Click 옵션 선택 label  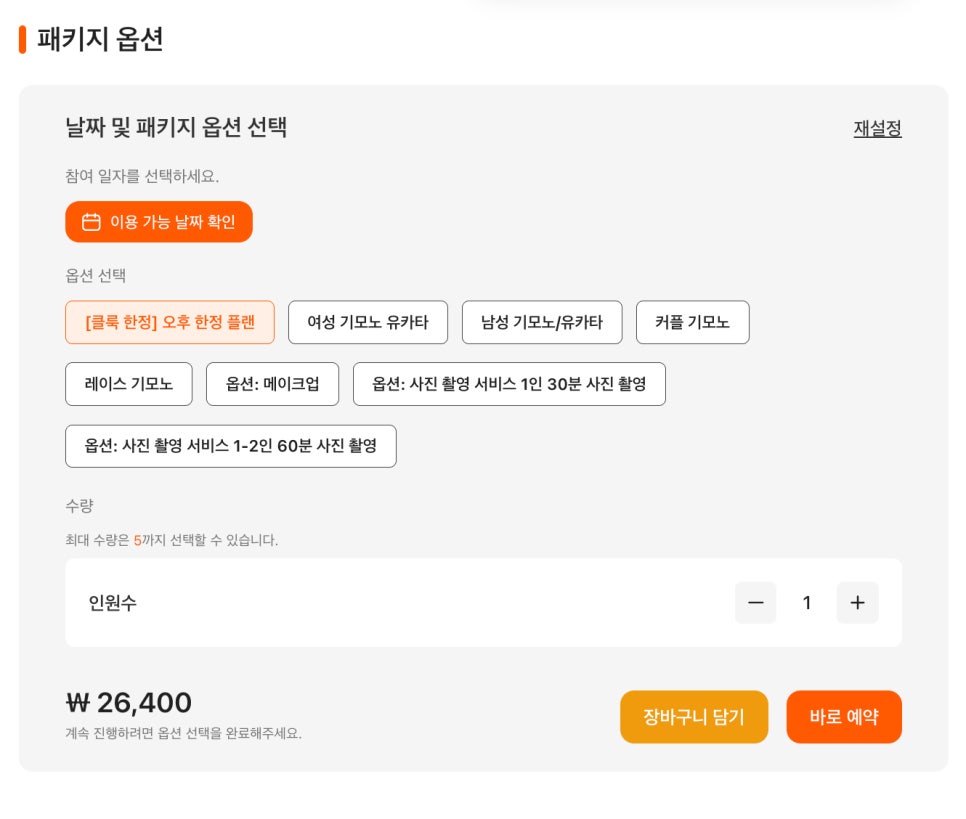(95, 275)
